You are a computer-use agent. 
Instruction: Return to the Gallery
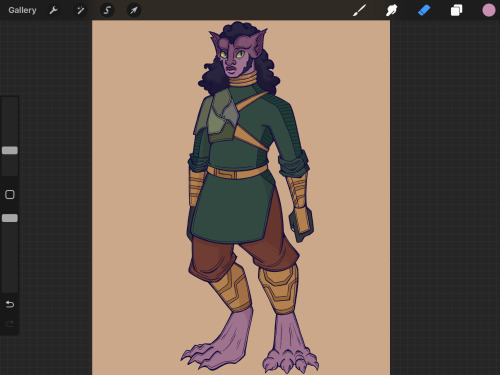(22, 10)
